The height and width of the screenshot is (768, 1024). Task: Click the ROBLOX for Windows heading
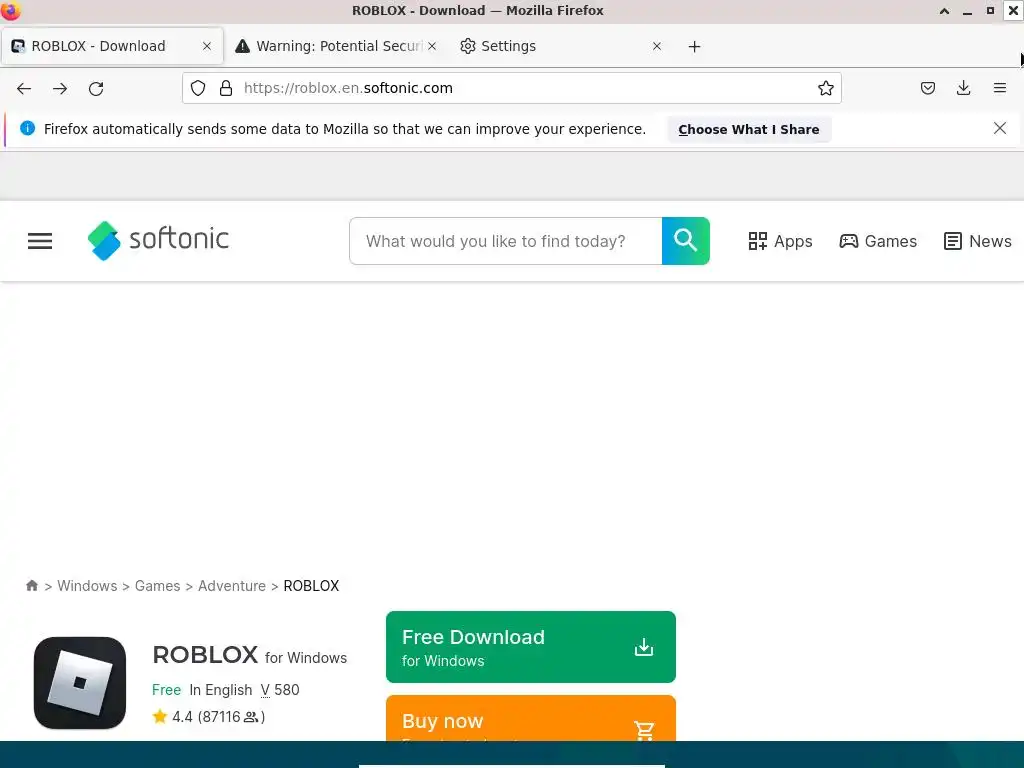pos(249,655)
